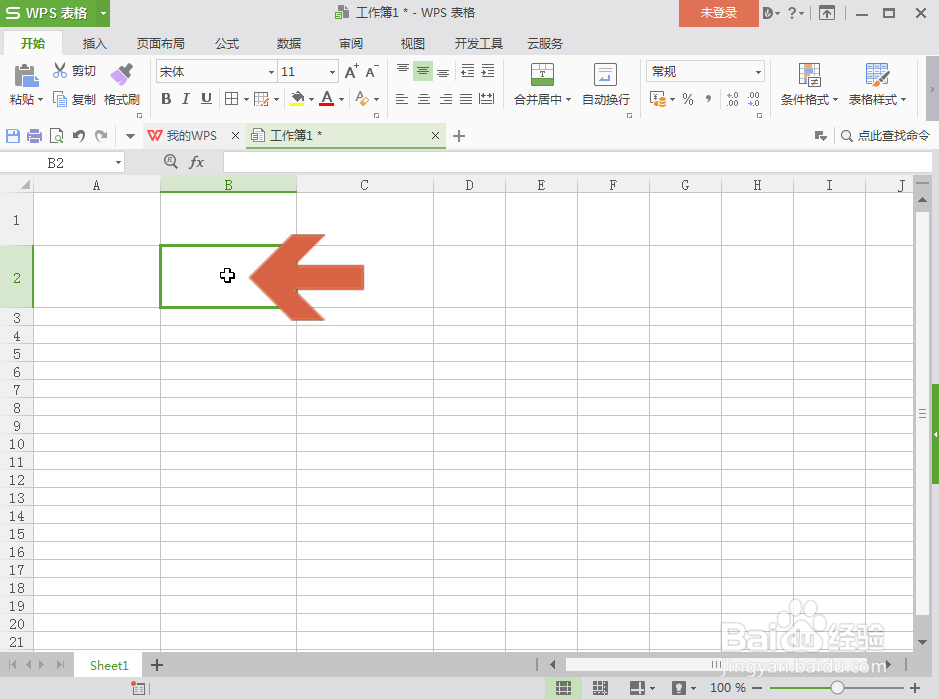Click the undo arrow
The image size is (939, 699).
[78, 136]
